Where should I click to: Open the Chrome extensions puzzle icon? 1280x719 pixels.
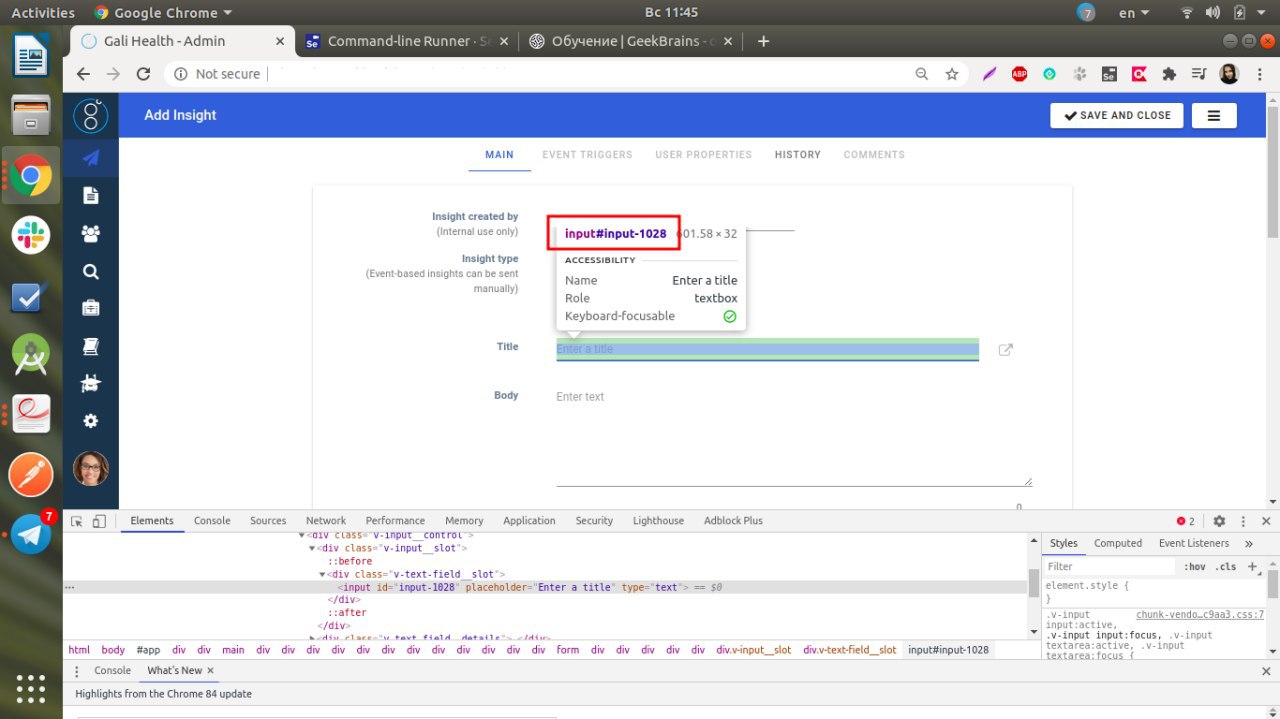pos(1169,74)
